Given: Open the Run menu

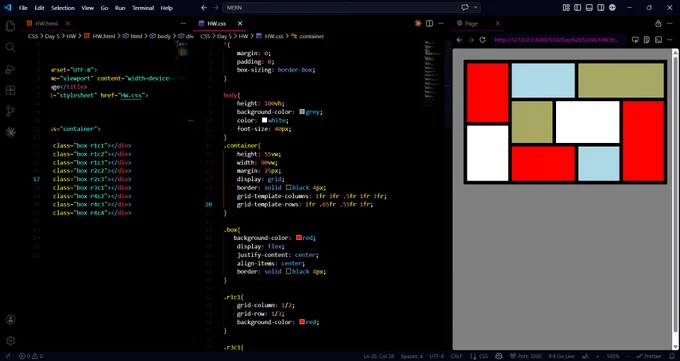Looking at the screenshot, I should click(120, 8).
